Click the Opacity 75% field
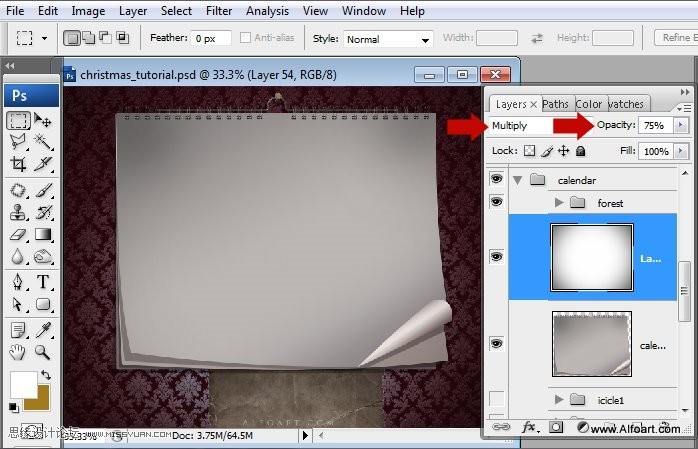Viewport: 698px width, 449px height. point(656,125)
